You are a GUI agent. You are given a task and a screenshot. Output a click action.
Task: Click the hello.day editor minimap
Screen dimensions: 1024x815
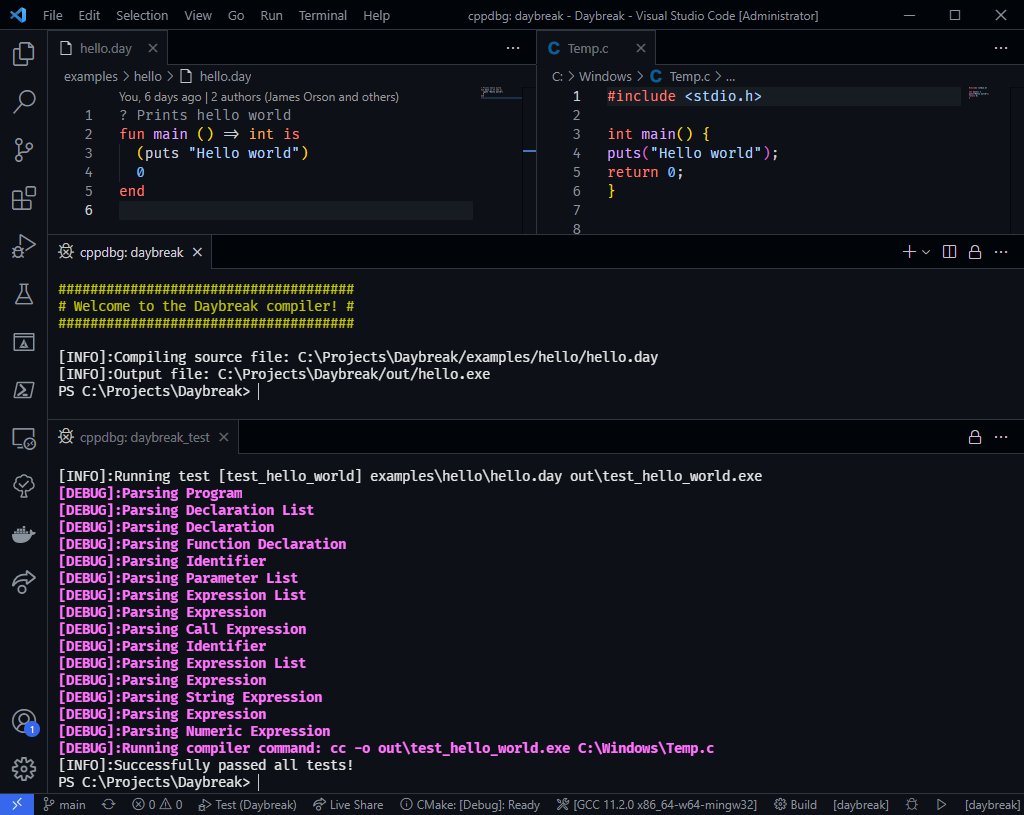pos(501,93)
